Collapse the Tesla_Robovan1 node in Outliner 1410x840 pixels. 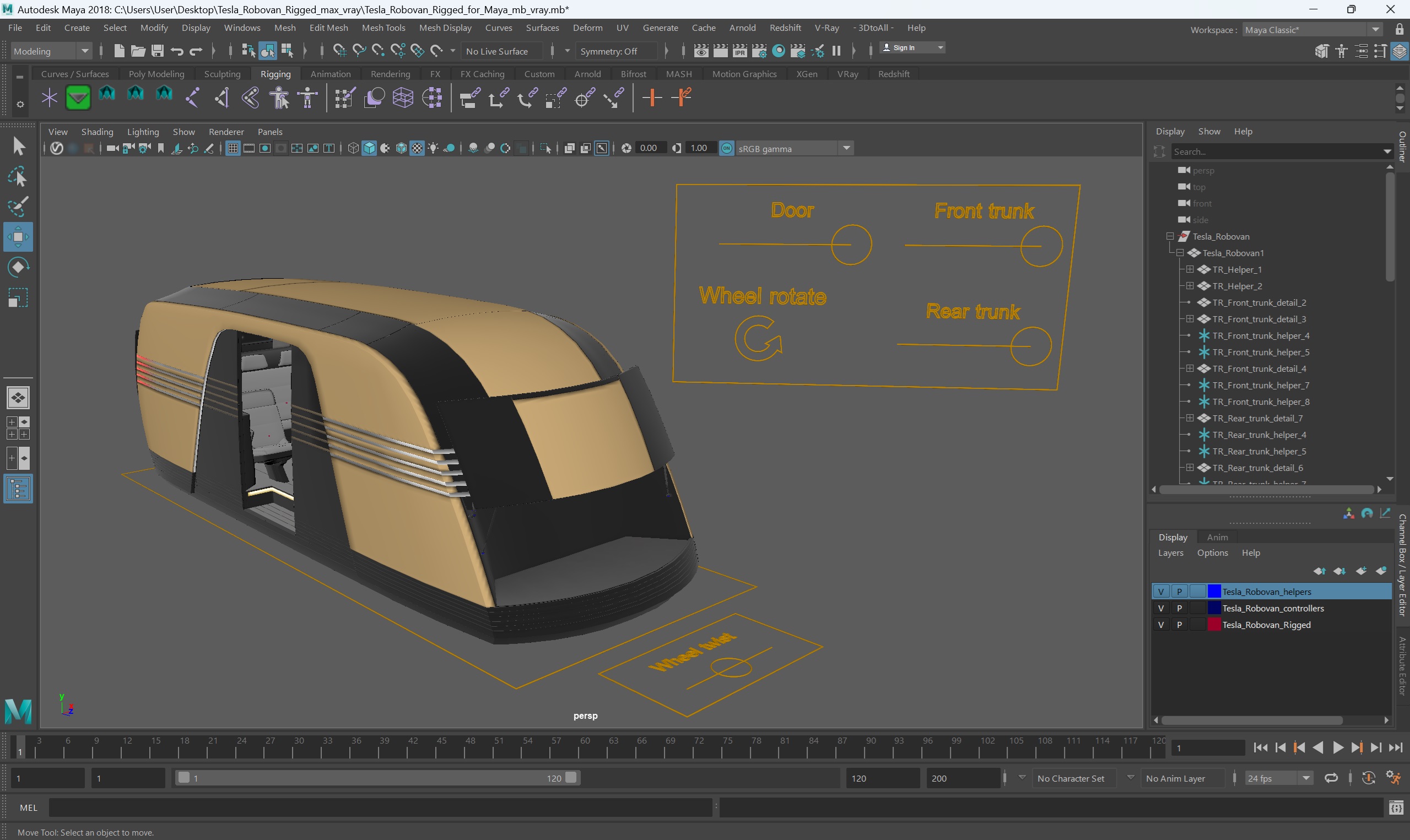click(1180, 252)
